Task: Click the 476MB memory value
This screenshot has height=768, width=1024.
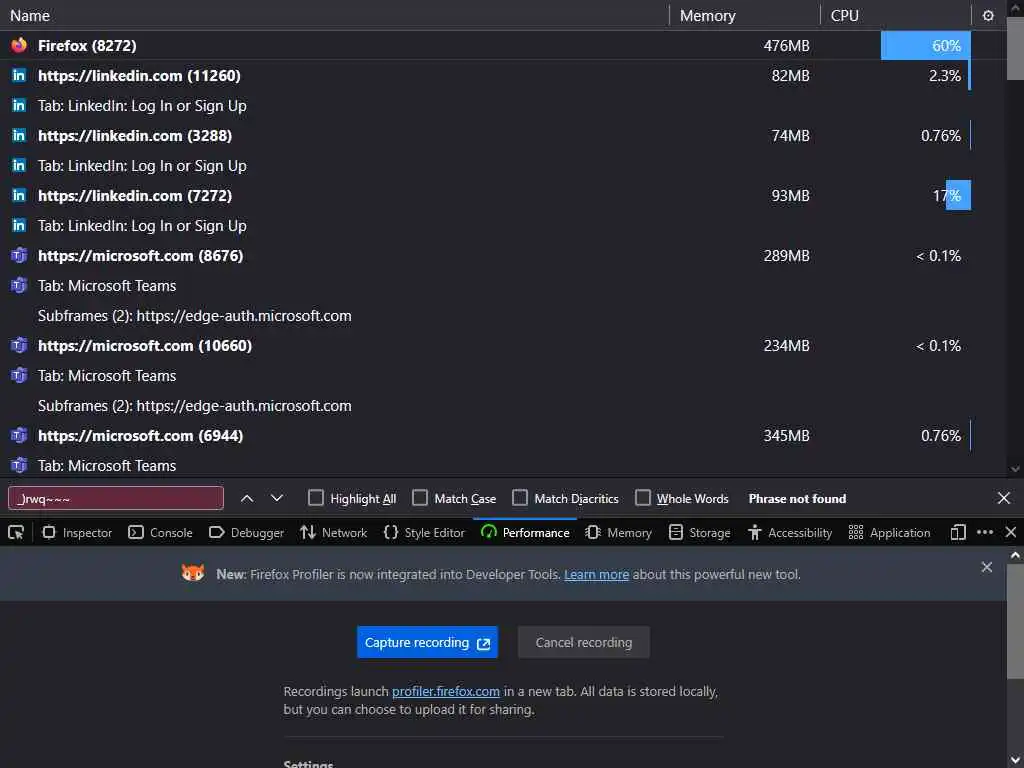Action: pos(786,46)
